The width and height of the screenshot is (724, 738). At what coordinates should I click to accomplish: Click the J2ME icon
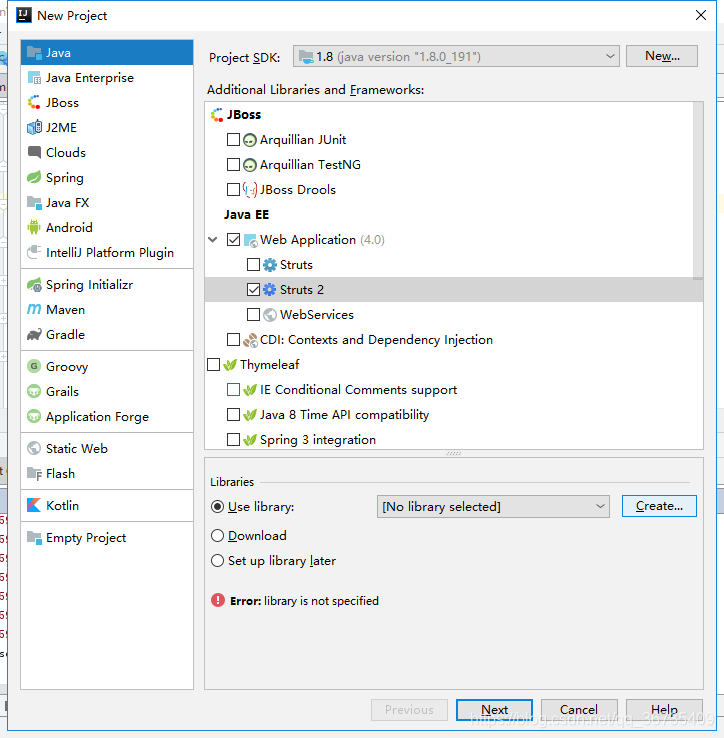34,128
